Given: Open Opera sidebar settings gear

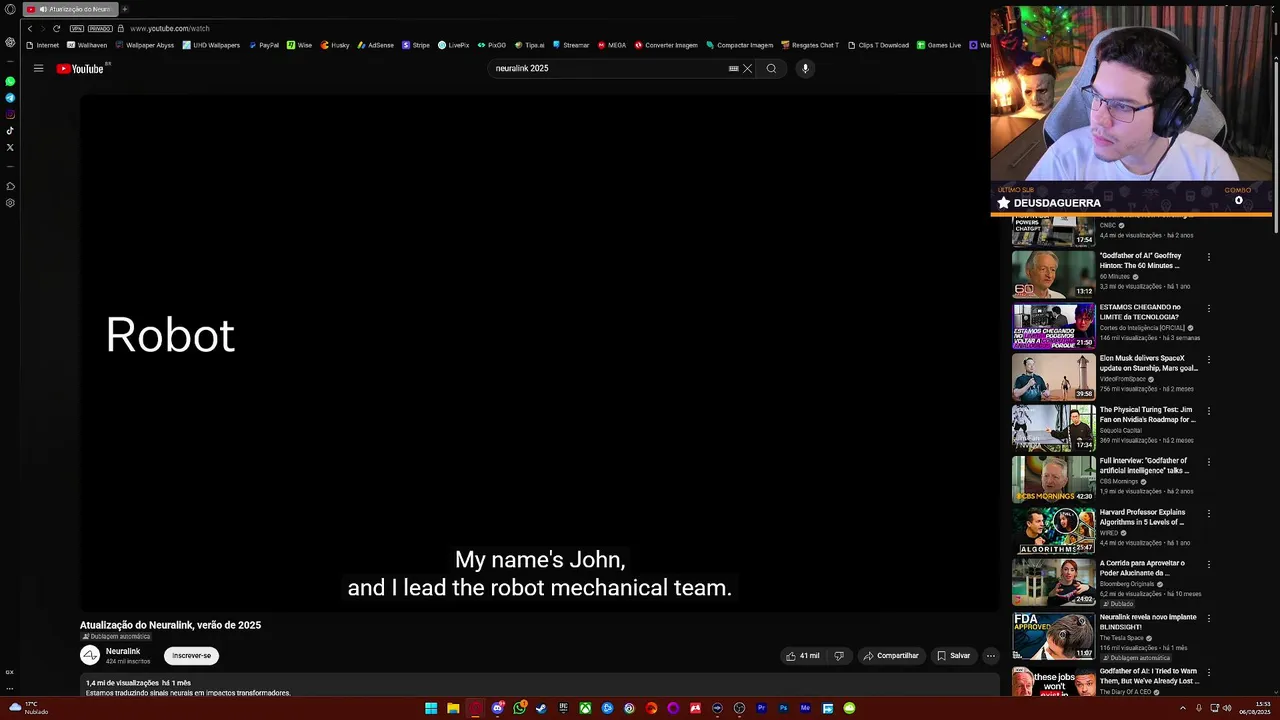Looking at the screenshot, I should pos(10,203).
